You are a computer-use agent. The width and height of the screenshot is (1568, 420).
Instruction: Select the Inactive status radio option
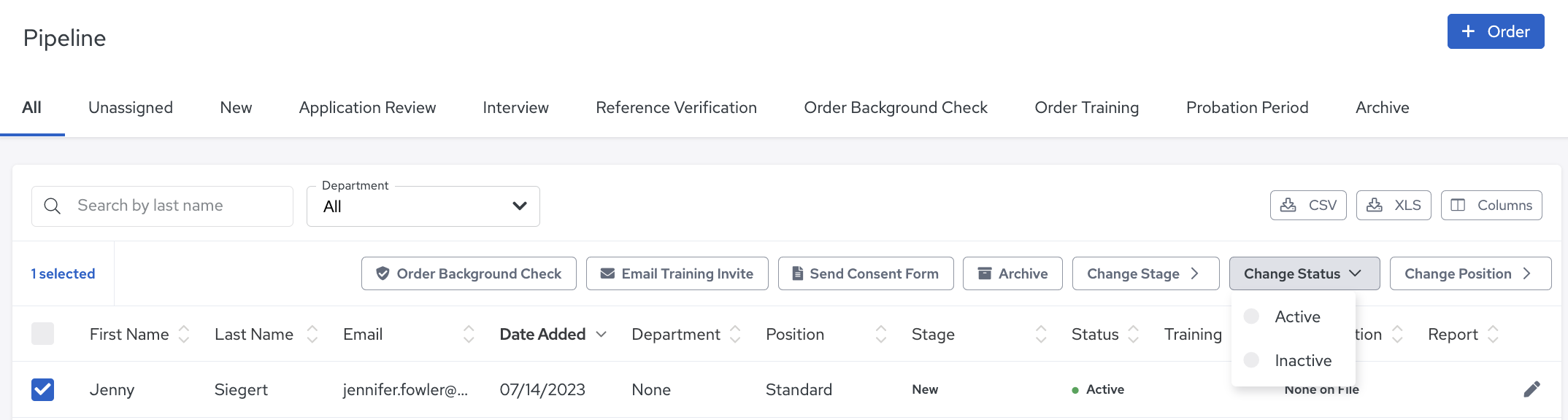(1251, 360)
